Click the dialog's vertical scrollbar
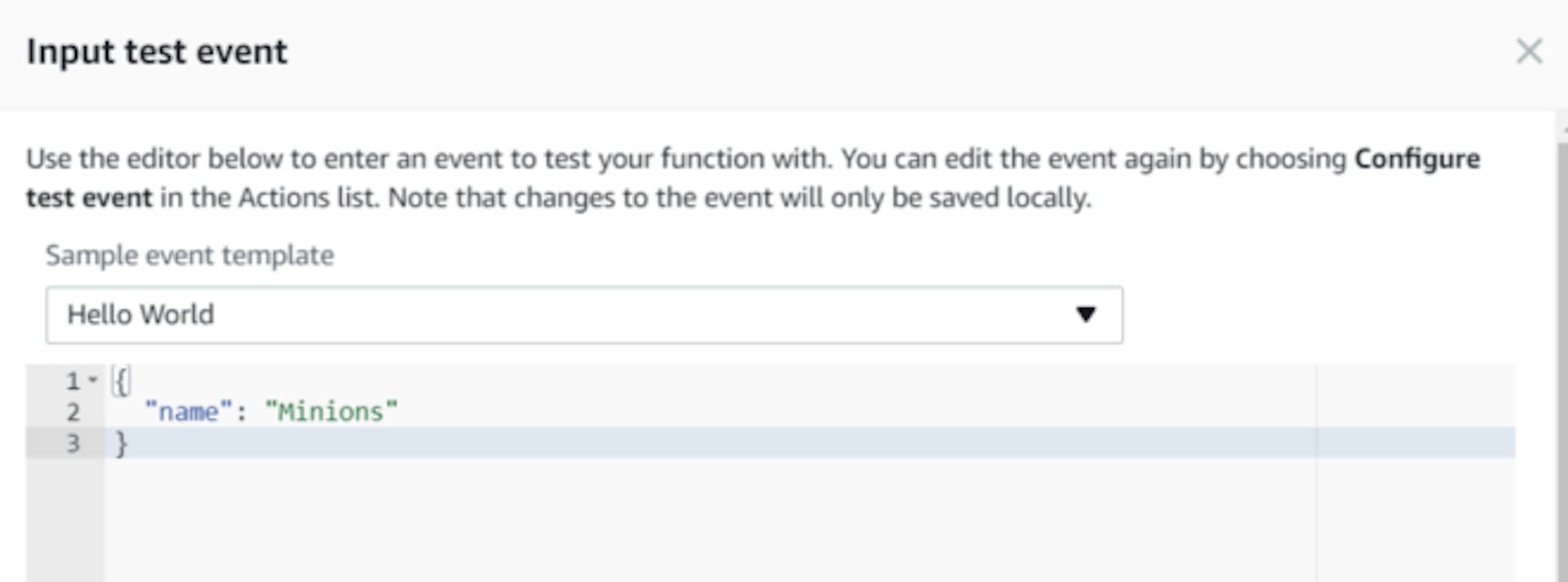 click(1561, 359)
